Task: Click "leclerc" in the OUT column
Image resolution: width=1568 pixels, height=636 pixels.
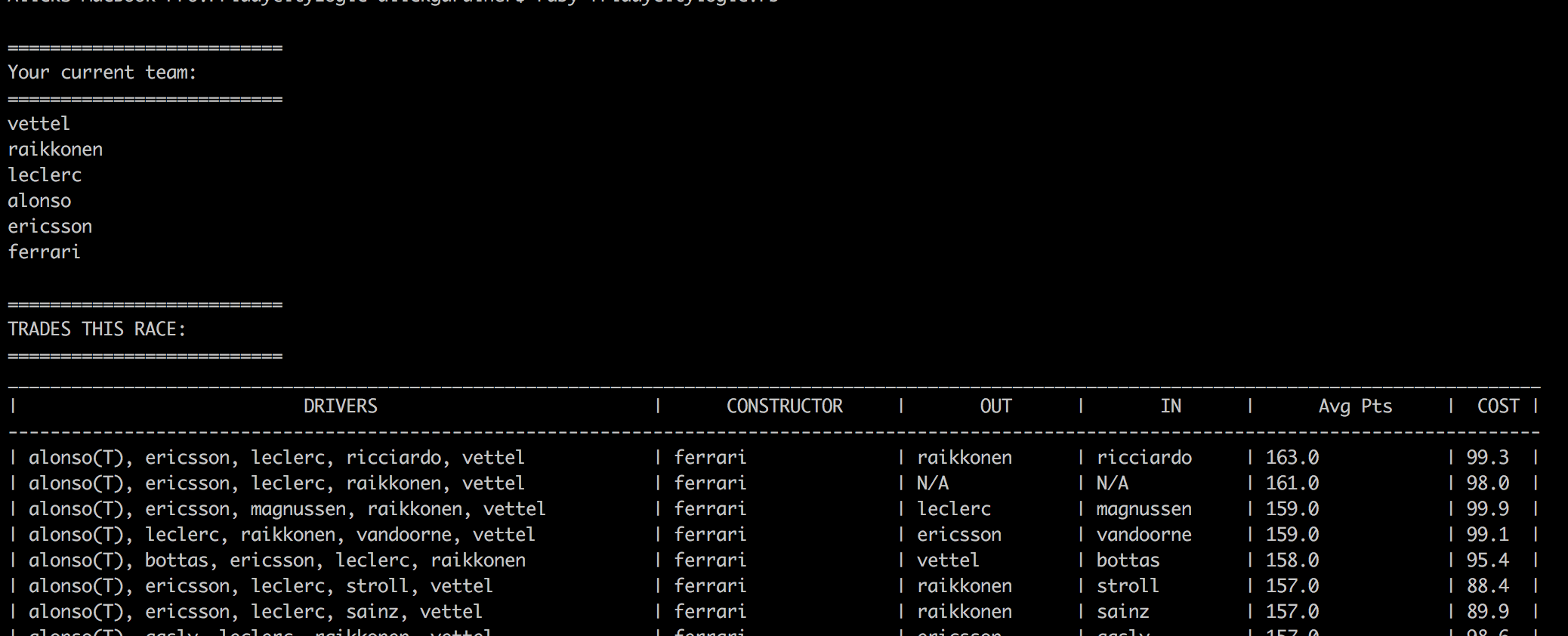Action: click(954, 509)
